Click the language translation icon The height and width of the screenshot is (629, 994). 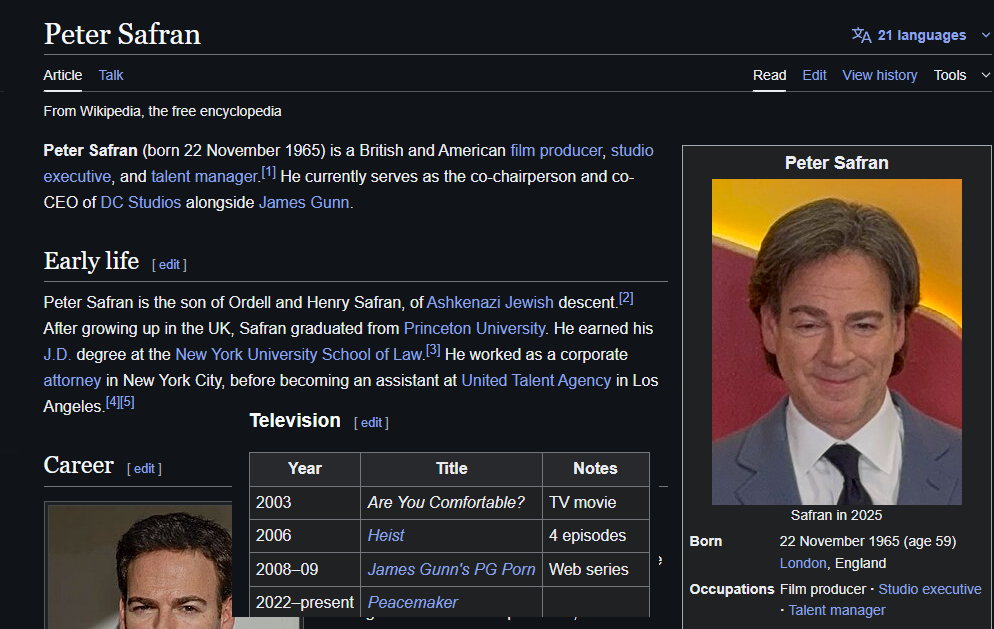coord(861,35)
